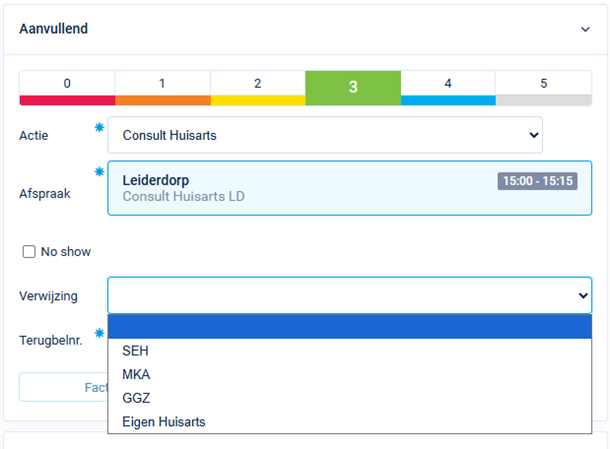
Task: Select urgency level 1 orange
Action: tap(162, 87)
